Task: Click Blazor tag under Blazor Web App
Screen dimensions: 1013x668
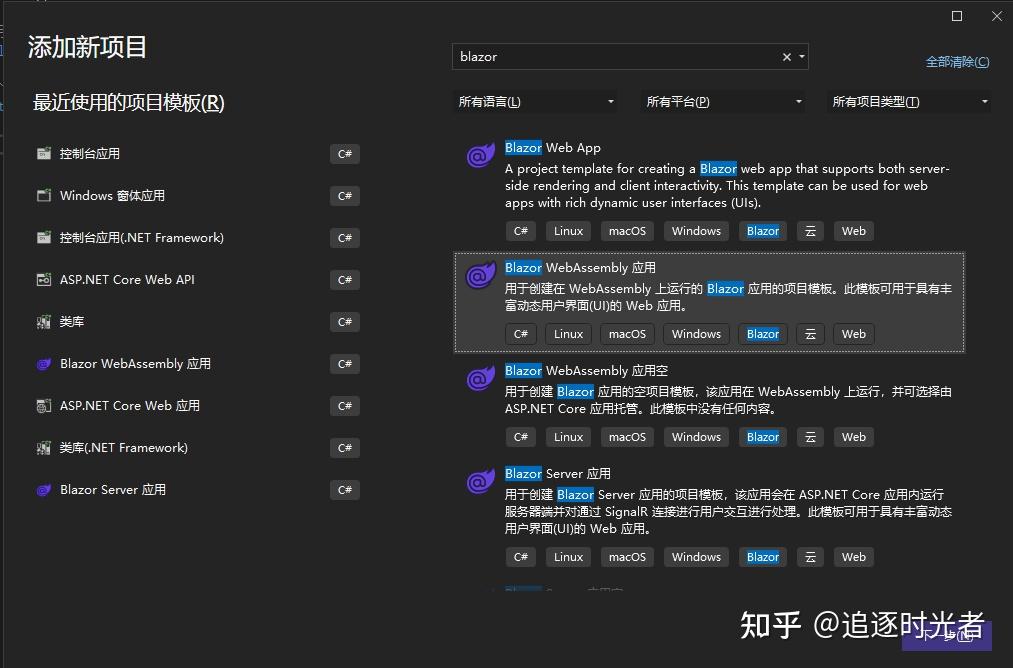Action: (763, 231)
